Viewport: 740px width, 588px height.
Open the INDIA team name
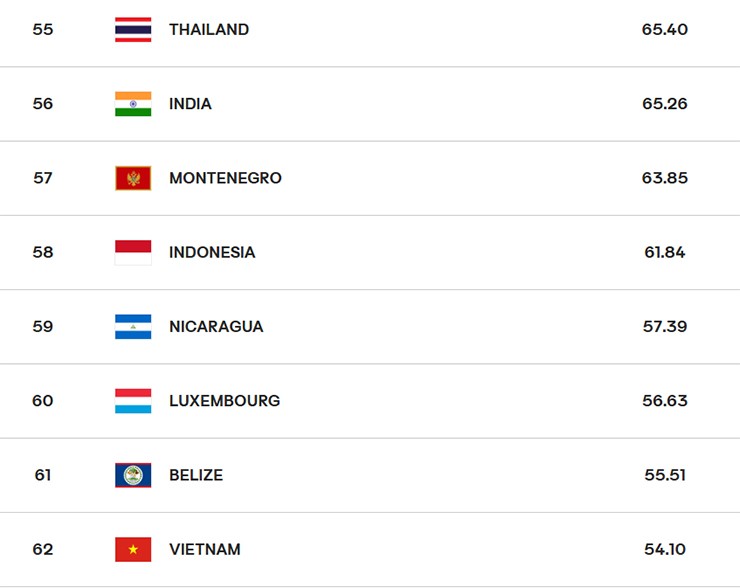click(190, 104)
